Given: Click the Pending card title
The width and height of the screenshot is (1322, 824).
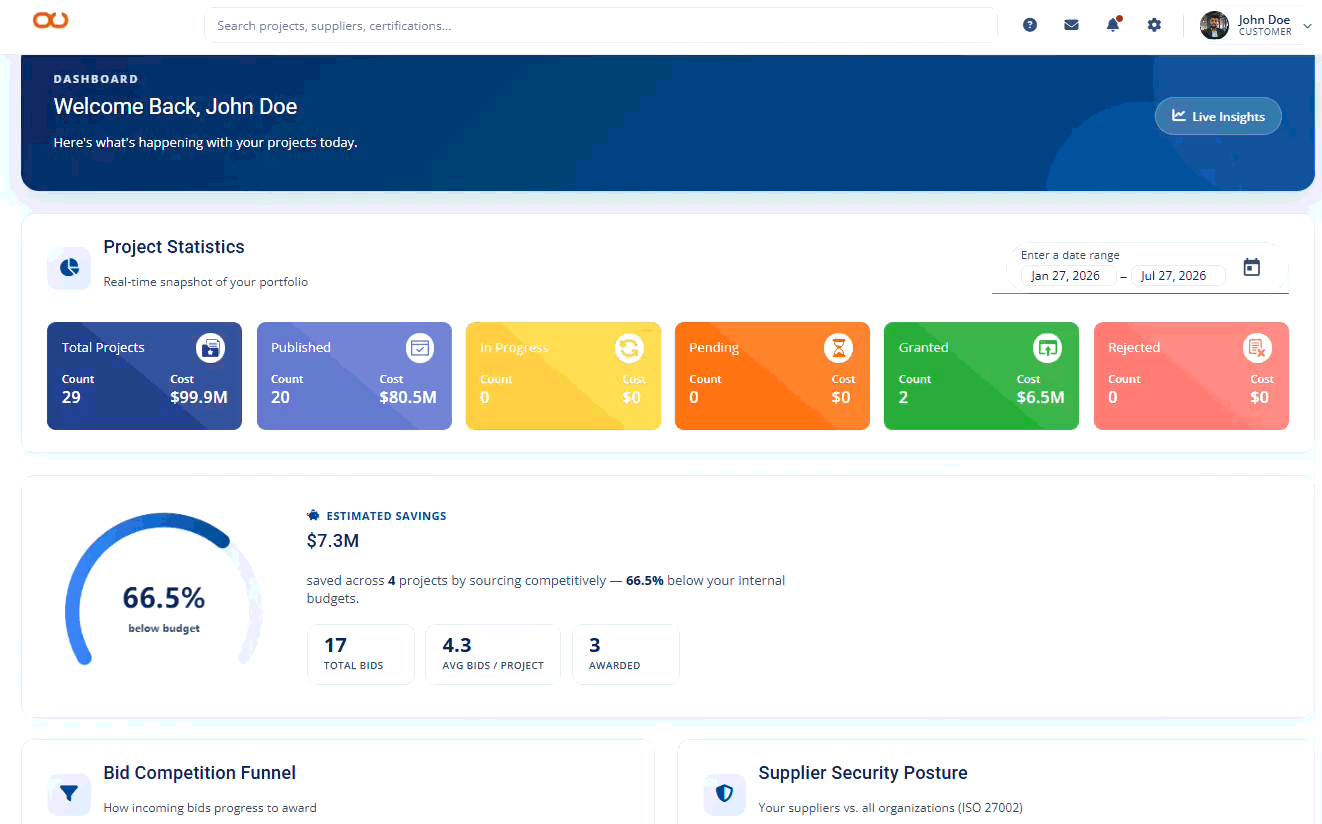Looking at the screenshot, I should pos(714,348).
